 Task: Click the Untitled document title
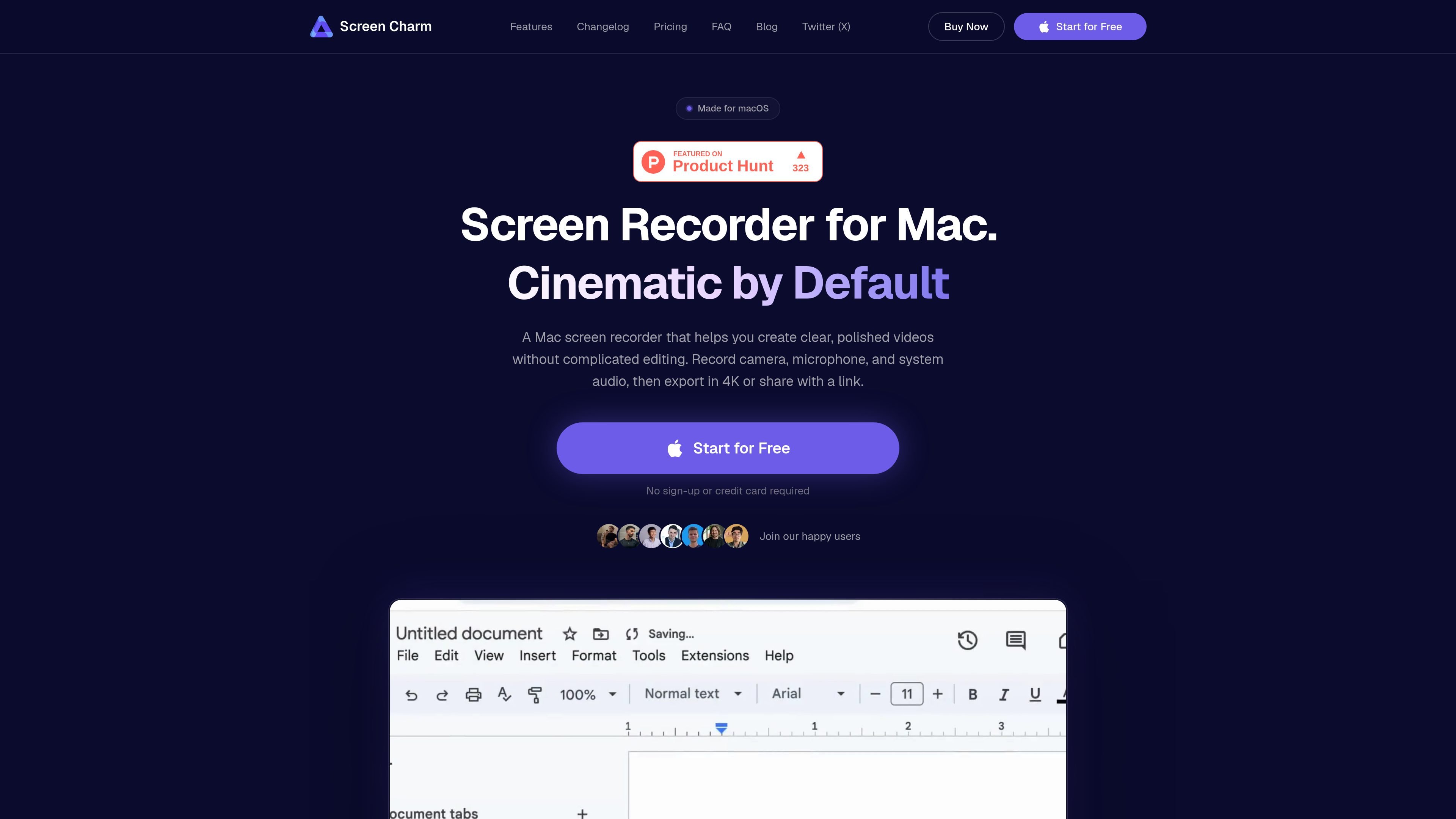(x=469, y=633)
